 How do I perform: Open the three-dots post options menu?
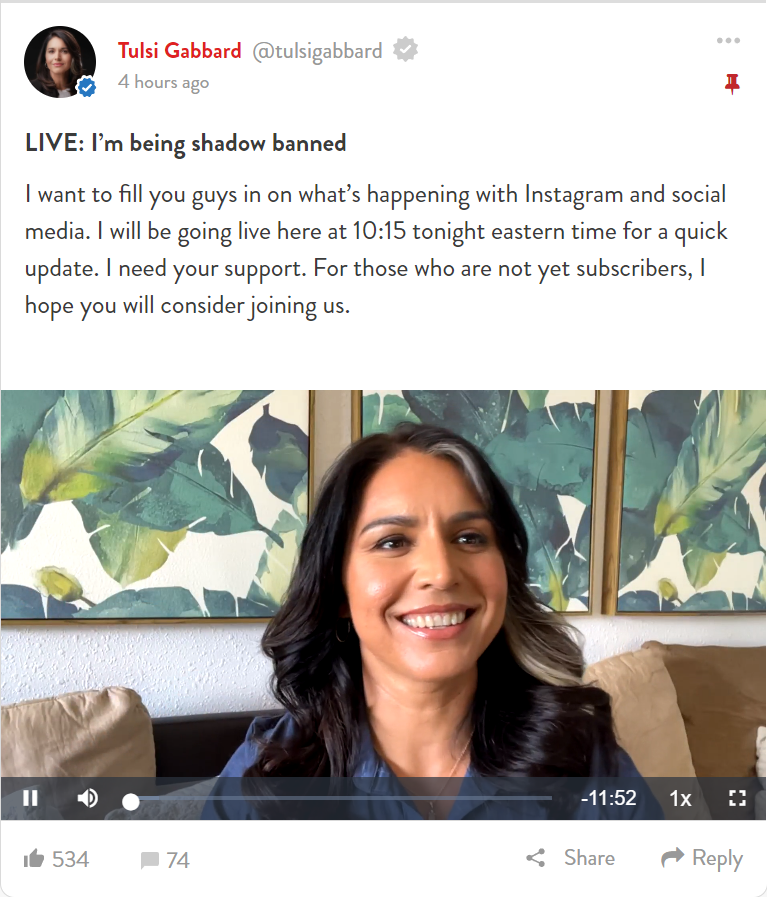tap(728, 41)
